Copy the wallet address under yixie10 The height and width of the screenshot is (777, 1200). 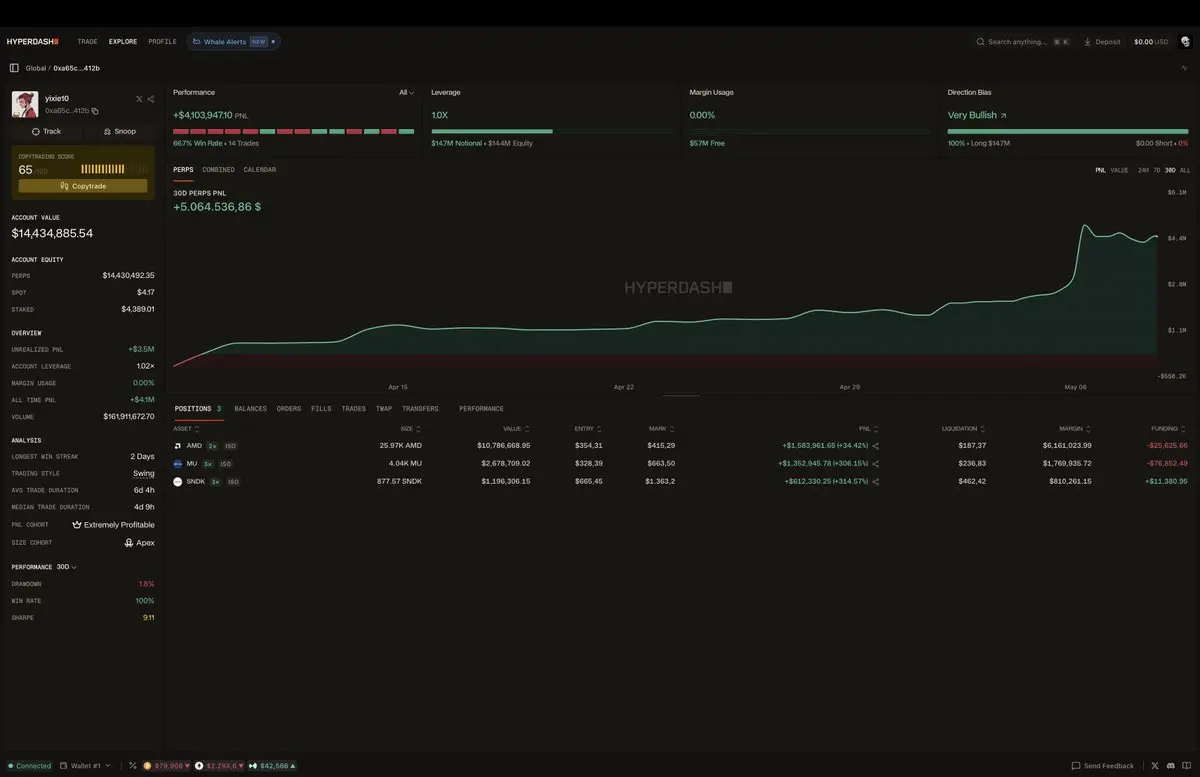point(95,111)
